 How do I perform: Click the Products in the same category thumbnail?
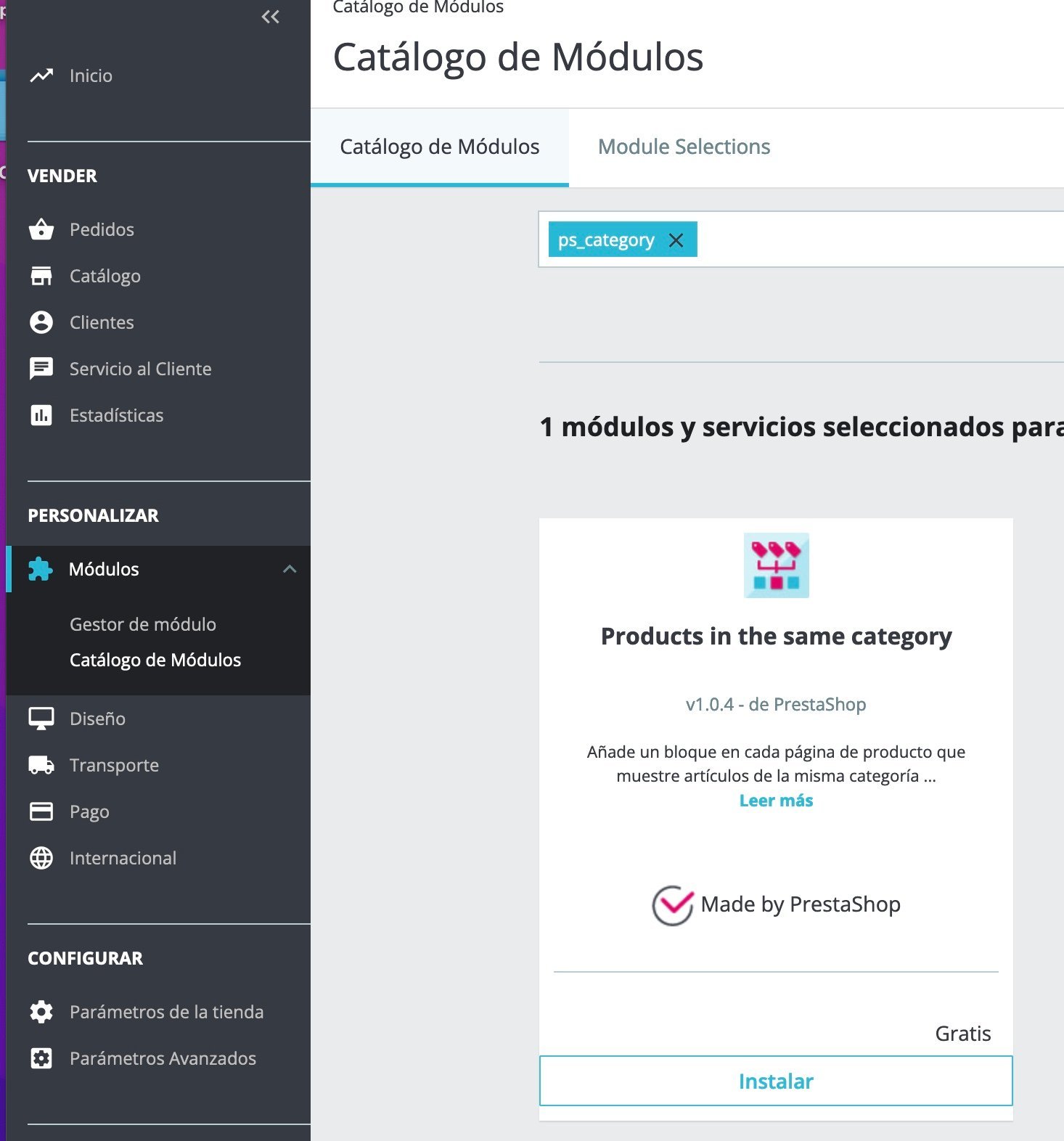[x=776, y=565]
